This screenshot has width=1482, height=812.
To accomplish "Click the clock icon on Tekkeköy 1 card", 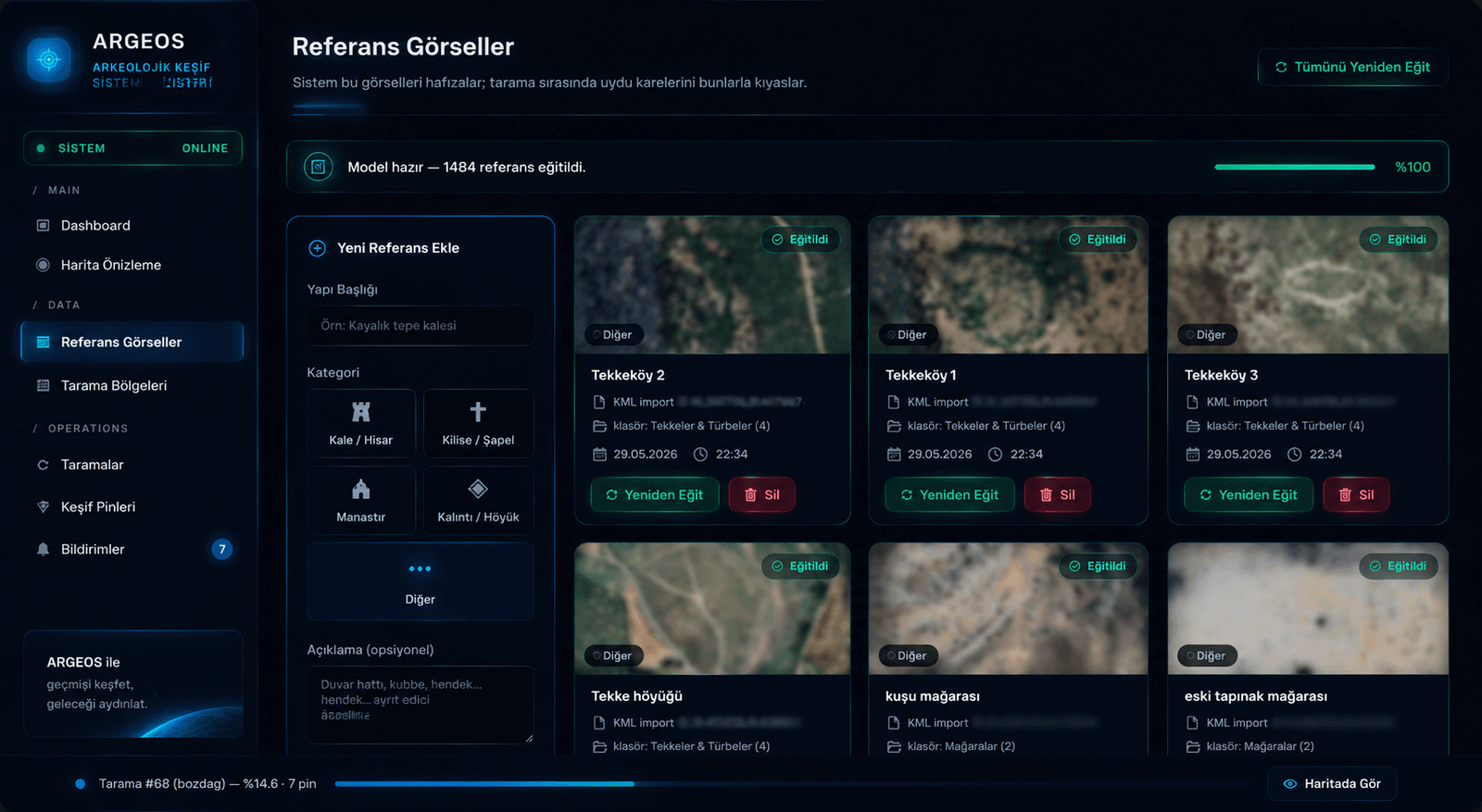I will click(x=996, y=454).
